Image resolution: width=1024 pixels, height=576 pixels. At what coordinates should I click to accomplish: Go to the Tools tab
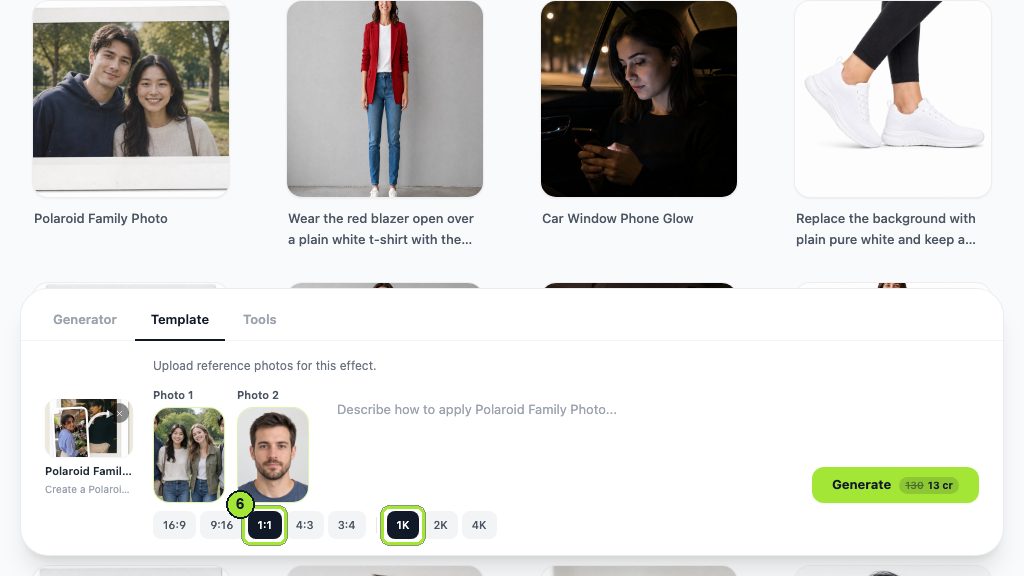coord(259,319)
